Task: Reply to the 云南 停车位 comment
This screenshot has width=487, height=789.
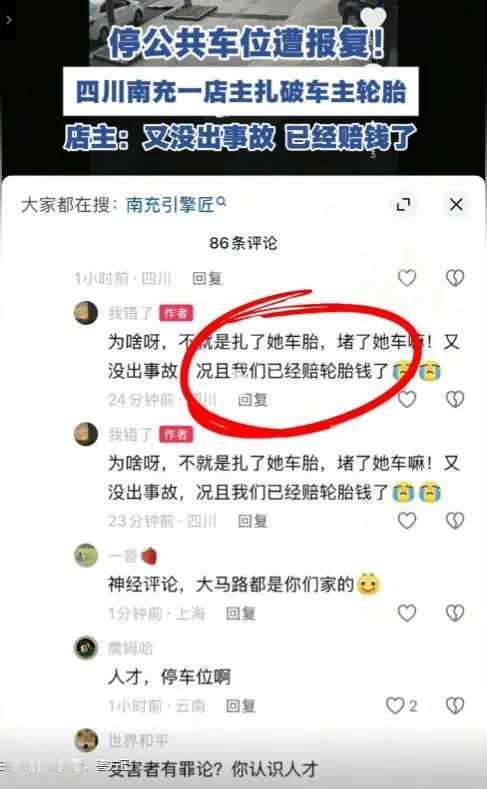Action: click(240, 706)
